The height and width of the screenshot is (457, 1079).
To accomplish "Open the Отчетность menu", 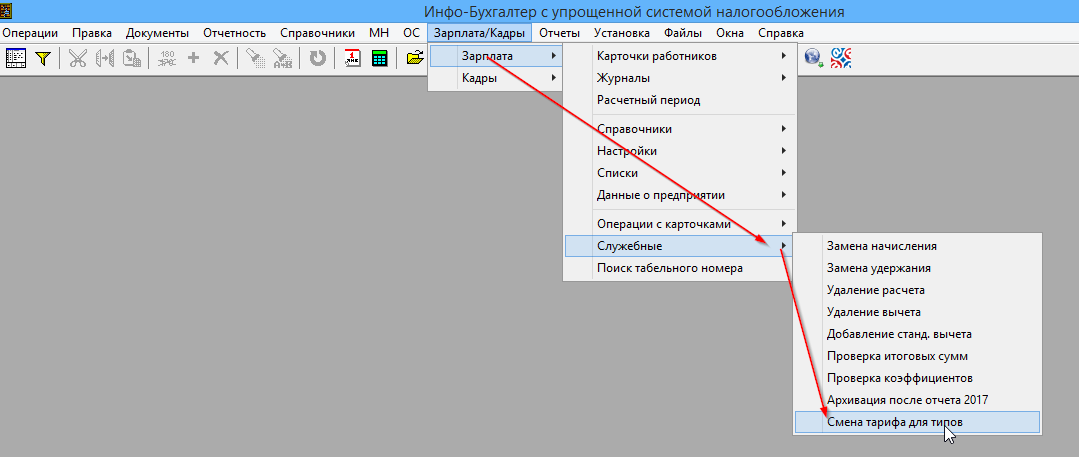I will pyautogui.click(x=235, y=33).
